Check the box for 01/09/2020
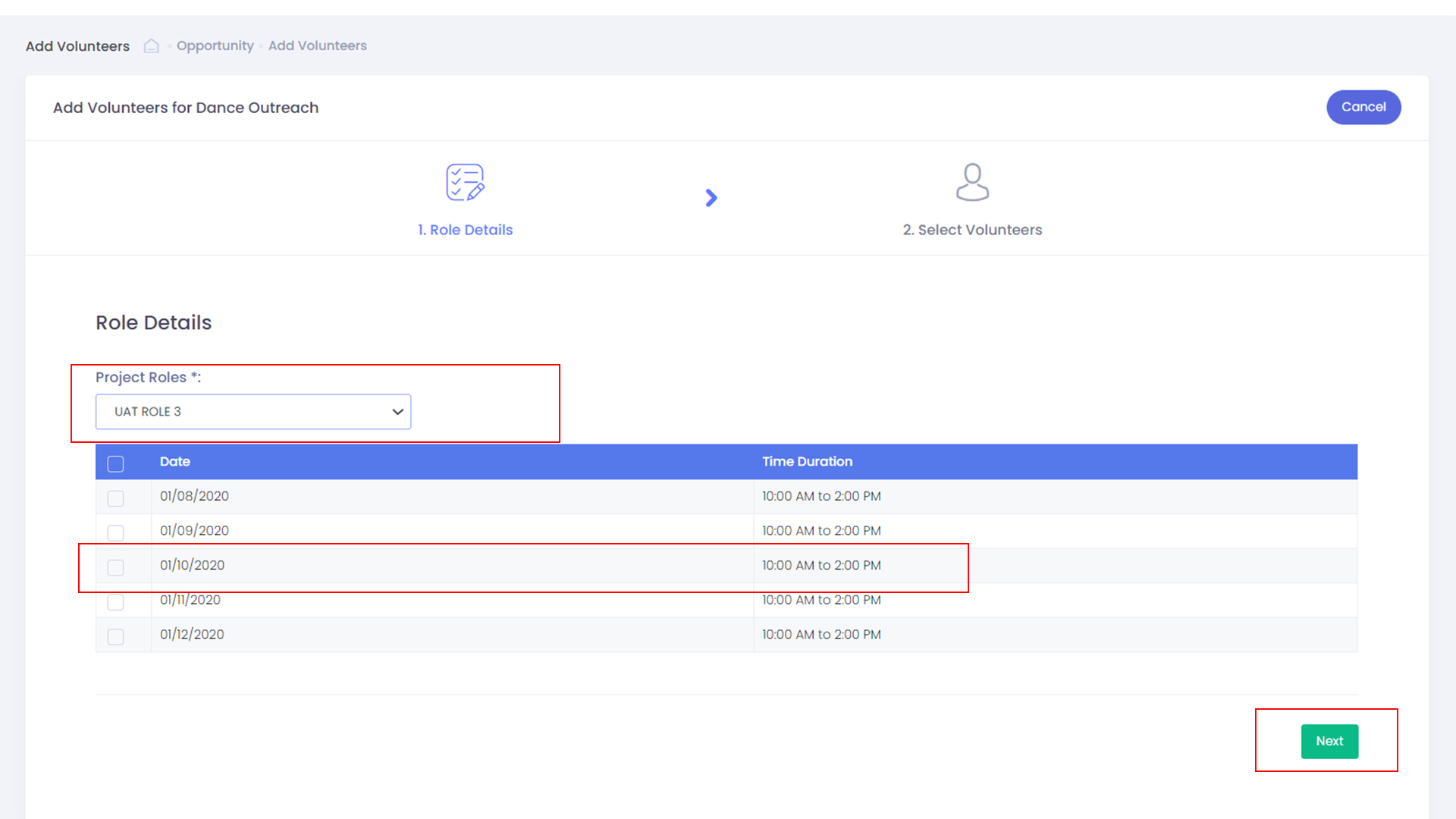1456x819 pixels. click(x=115, y=532)
